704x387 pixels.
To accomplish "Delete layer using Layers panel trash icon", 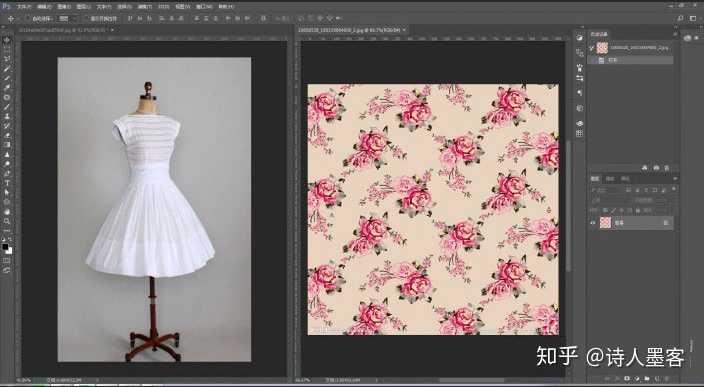I will point(667,378).
